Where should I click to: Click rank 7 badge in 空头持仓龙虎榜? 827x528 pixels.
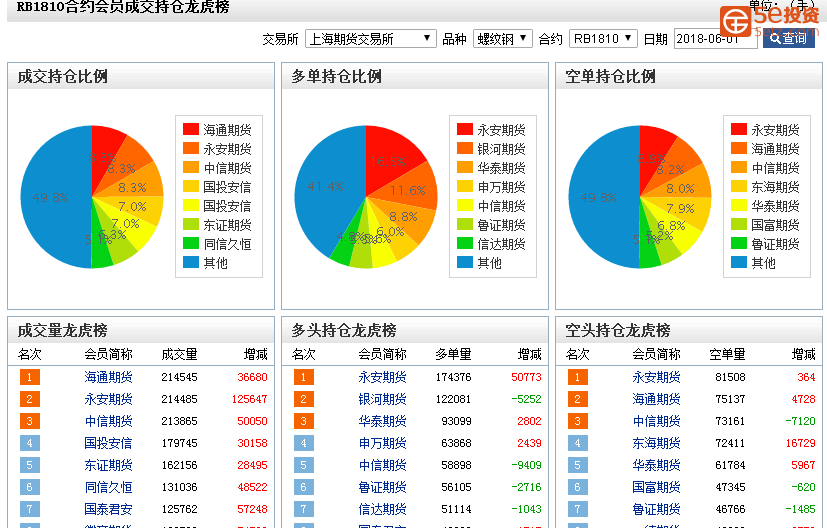(578, 509)
